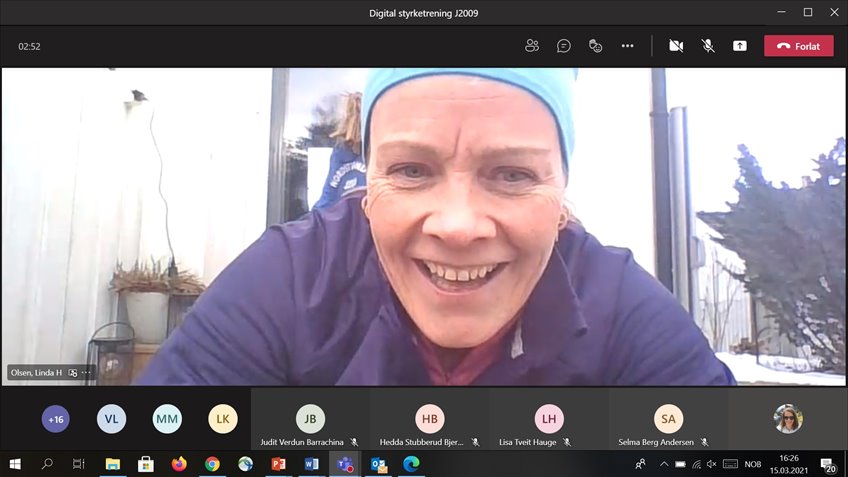Switch to Microsoft Teams taskbar icon
848x477 pixels.
point(343,464)
